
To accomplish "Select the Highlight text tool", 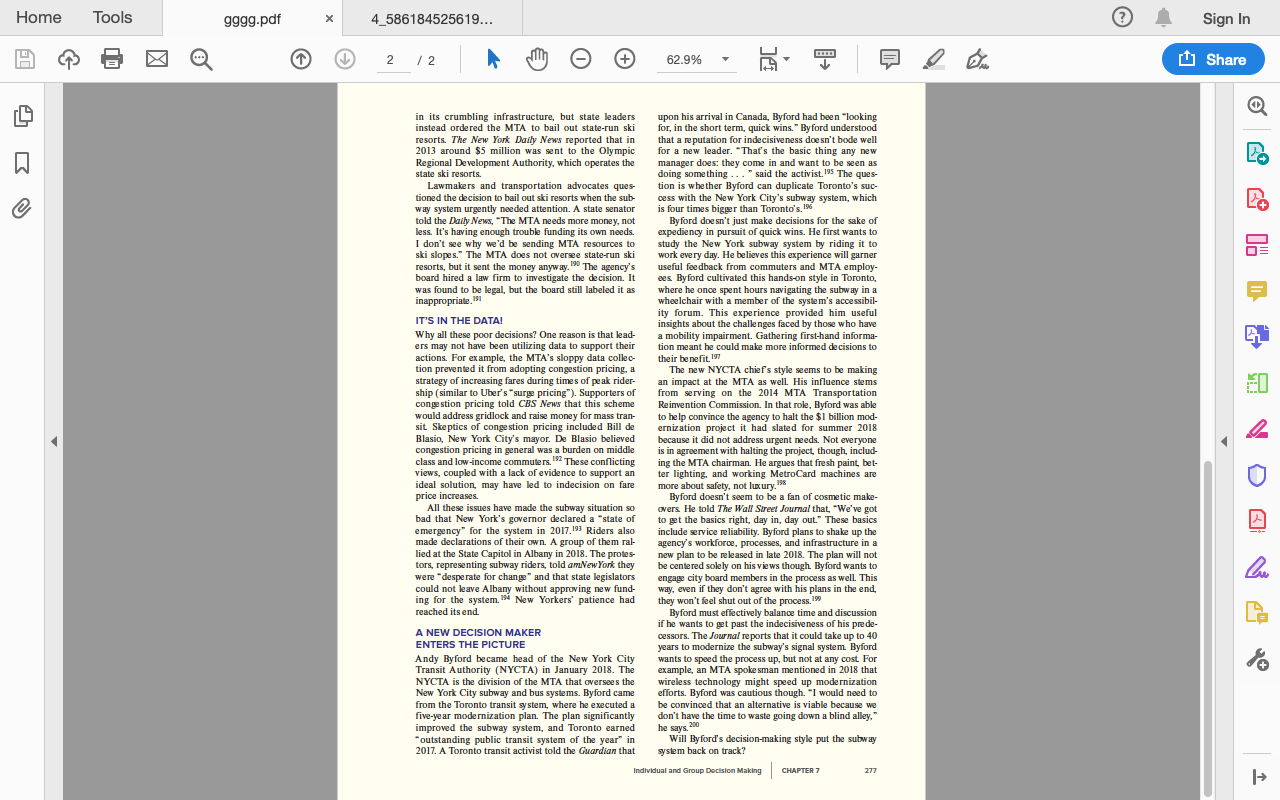I will tap(933, 59).
